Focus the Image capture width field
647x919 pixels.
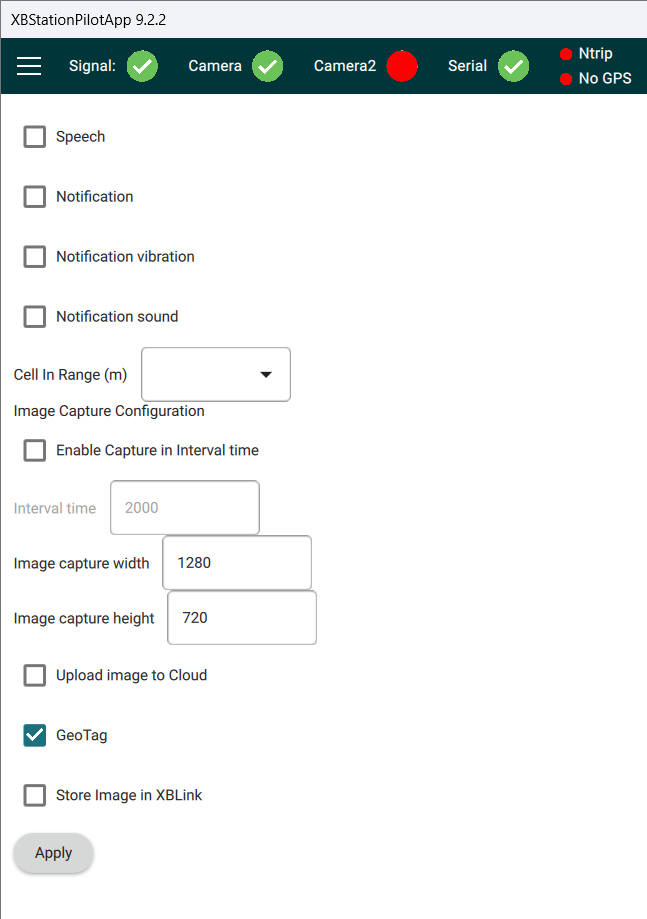pos(237,563)
